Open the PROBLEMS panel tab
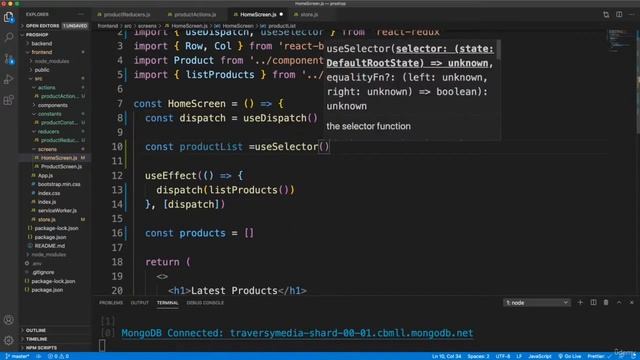 111,303
